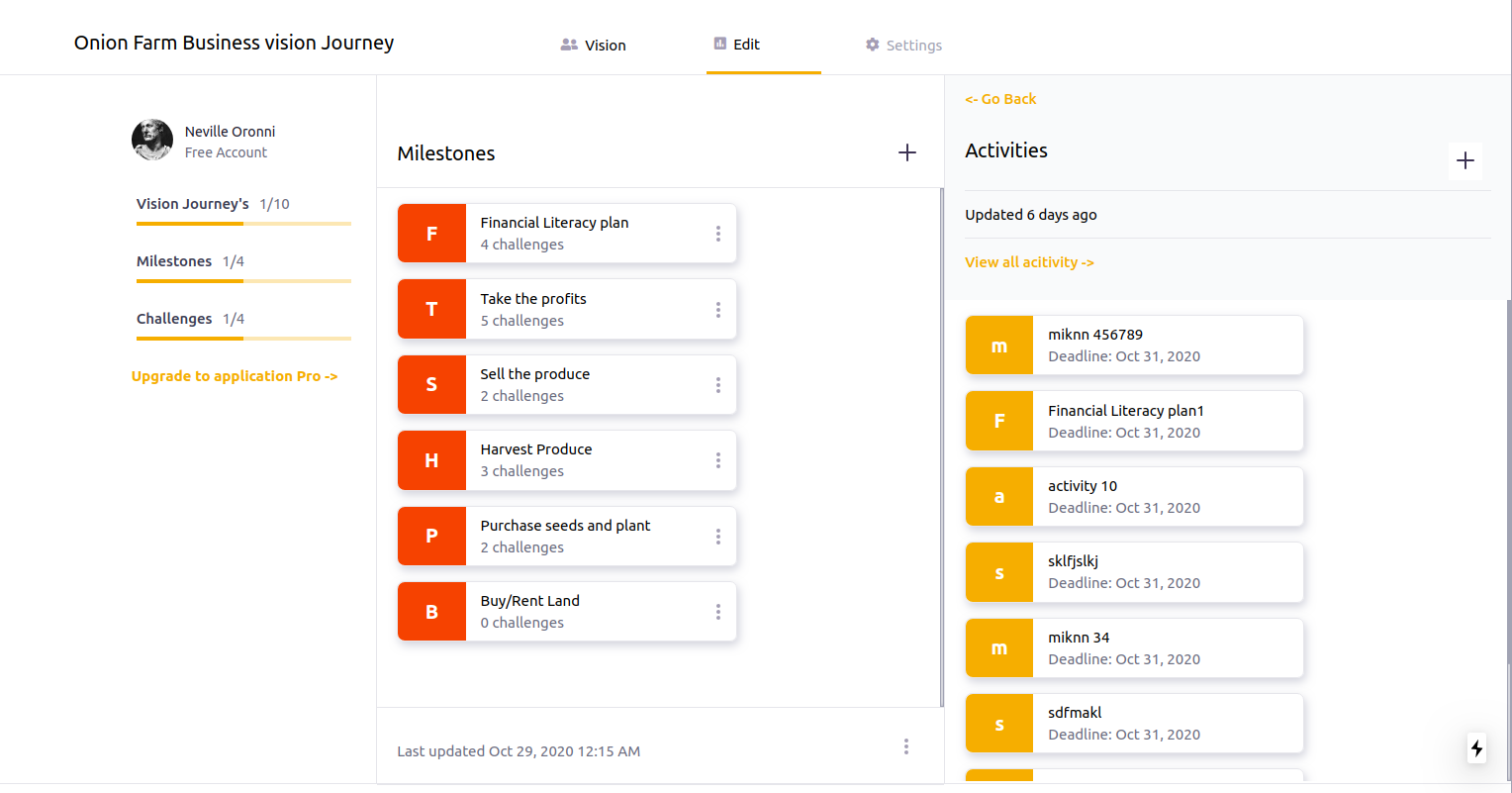The width and height of the screenshot is (1512, 793).
Task: Click Neville Oronni's profile avatar
Action: pyautogui.click(x=152, y=140)
